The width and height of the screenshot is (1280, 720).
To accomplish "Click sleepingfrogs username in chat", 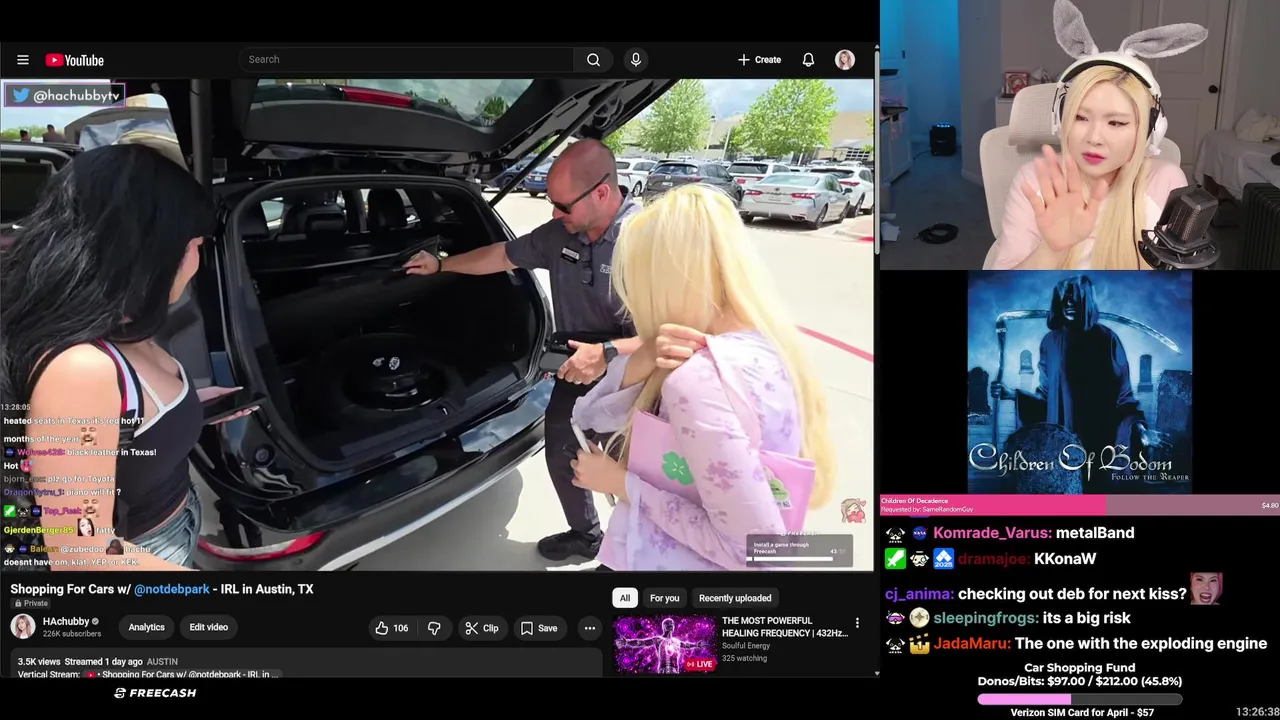I will pyautogui.click(x=986, y=619).
